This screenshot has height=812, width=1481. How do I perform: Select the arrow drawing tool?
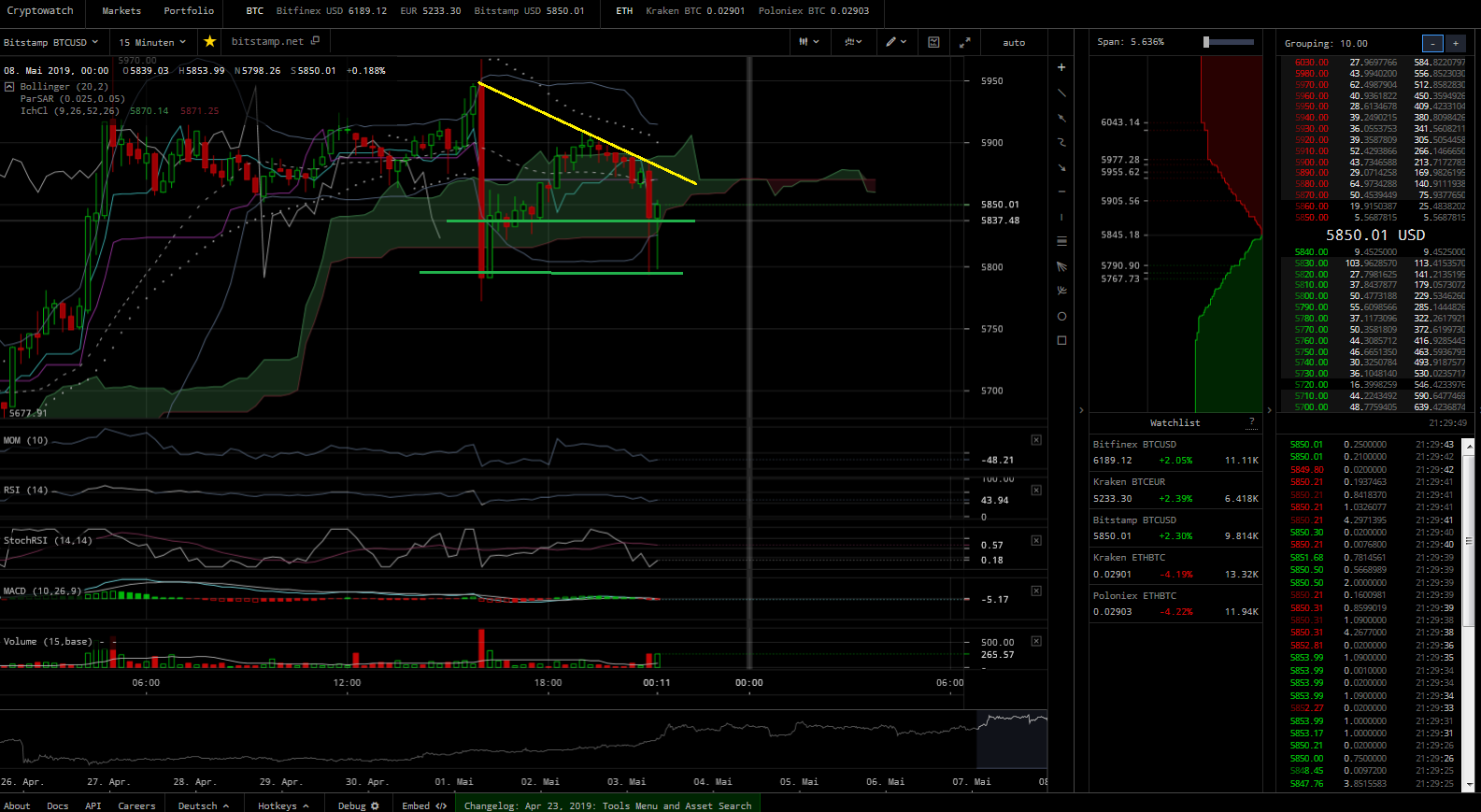(x=1061, y=167)
